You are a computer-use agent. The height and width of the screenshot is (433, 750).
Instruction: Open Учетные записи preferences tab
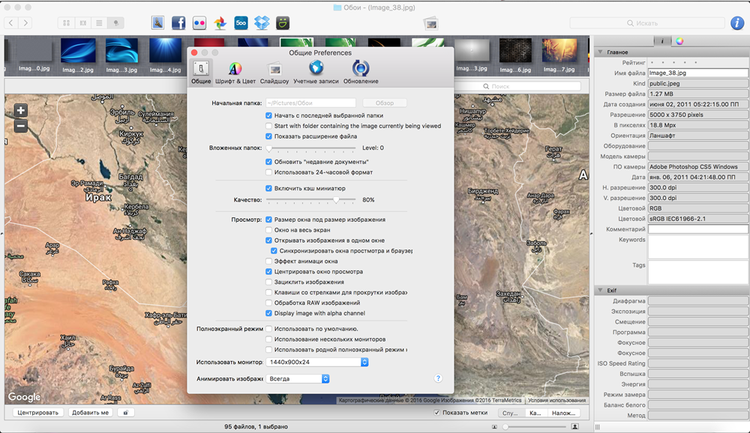click(x=316, y=73)
